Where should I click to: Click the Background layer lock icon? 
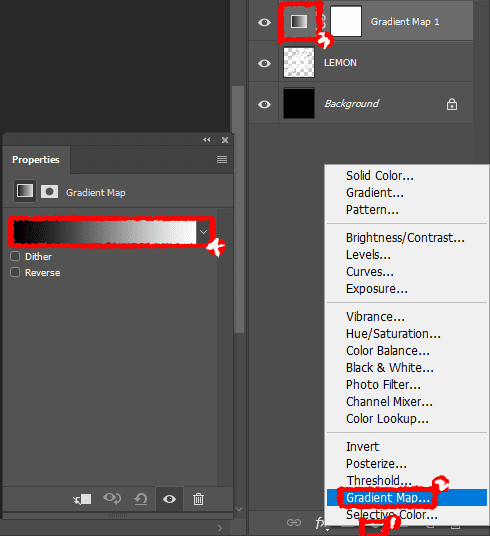pos(452,104)
